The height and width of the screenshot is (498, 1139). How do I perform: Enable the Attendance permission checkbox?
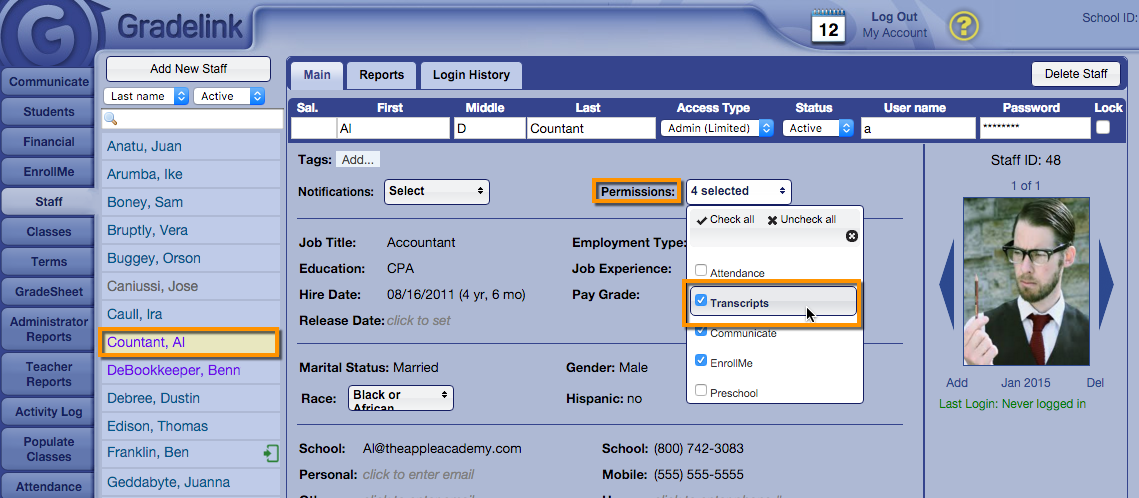701,271
